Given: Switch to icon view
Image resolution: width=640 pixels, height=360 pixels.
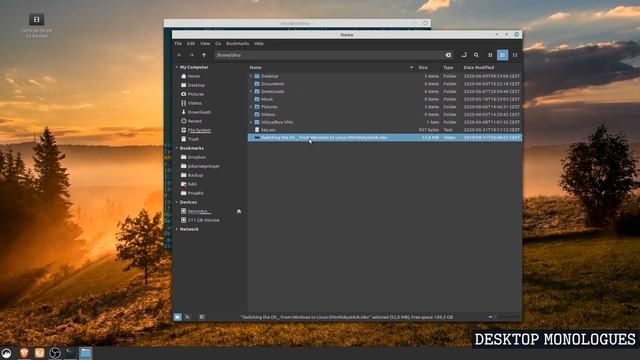Looking at the screenshot, I should [x=490, y=55].
